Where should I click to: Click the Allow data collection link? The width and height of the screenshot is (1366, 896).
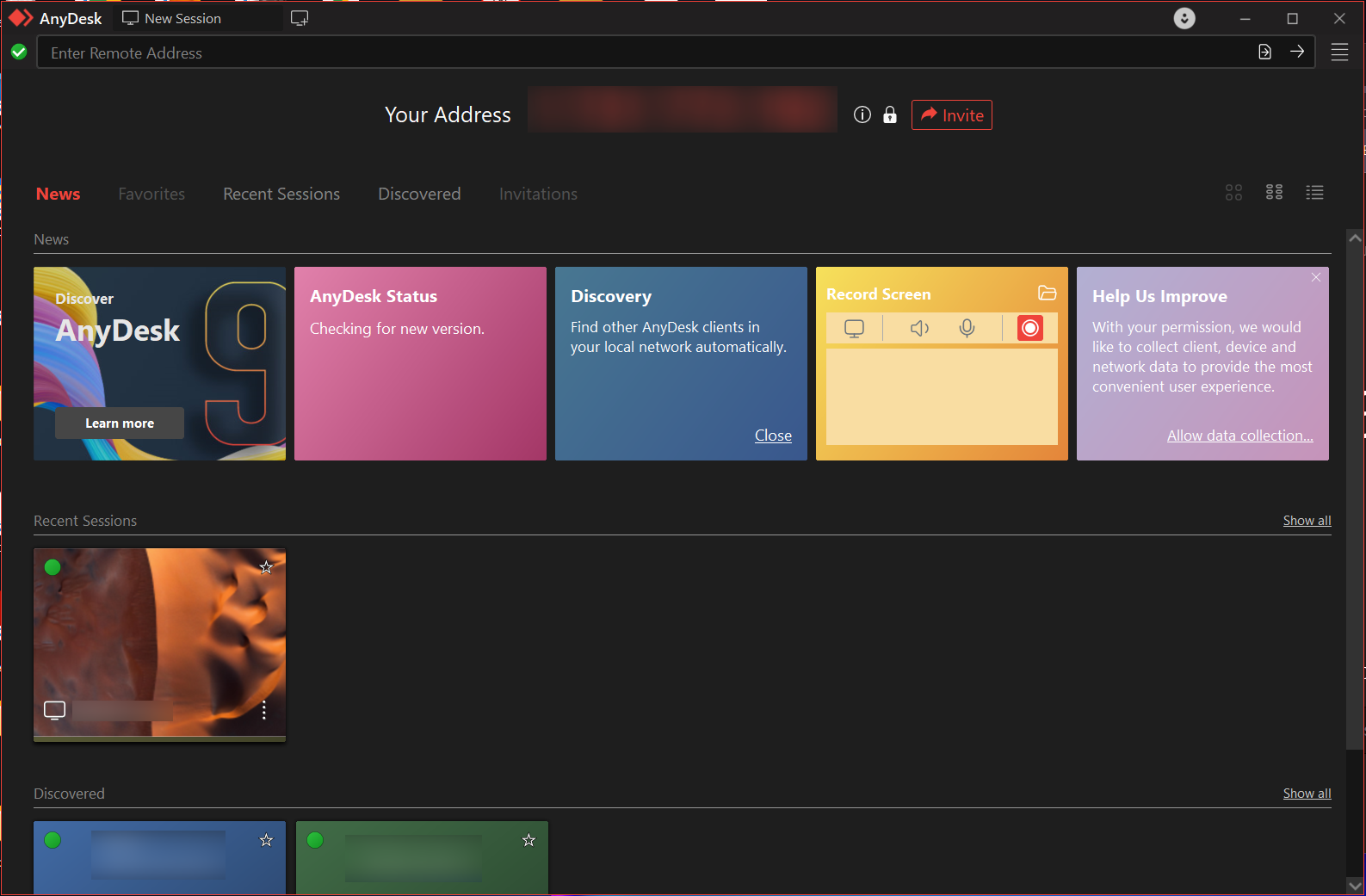1239,436
